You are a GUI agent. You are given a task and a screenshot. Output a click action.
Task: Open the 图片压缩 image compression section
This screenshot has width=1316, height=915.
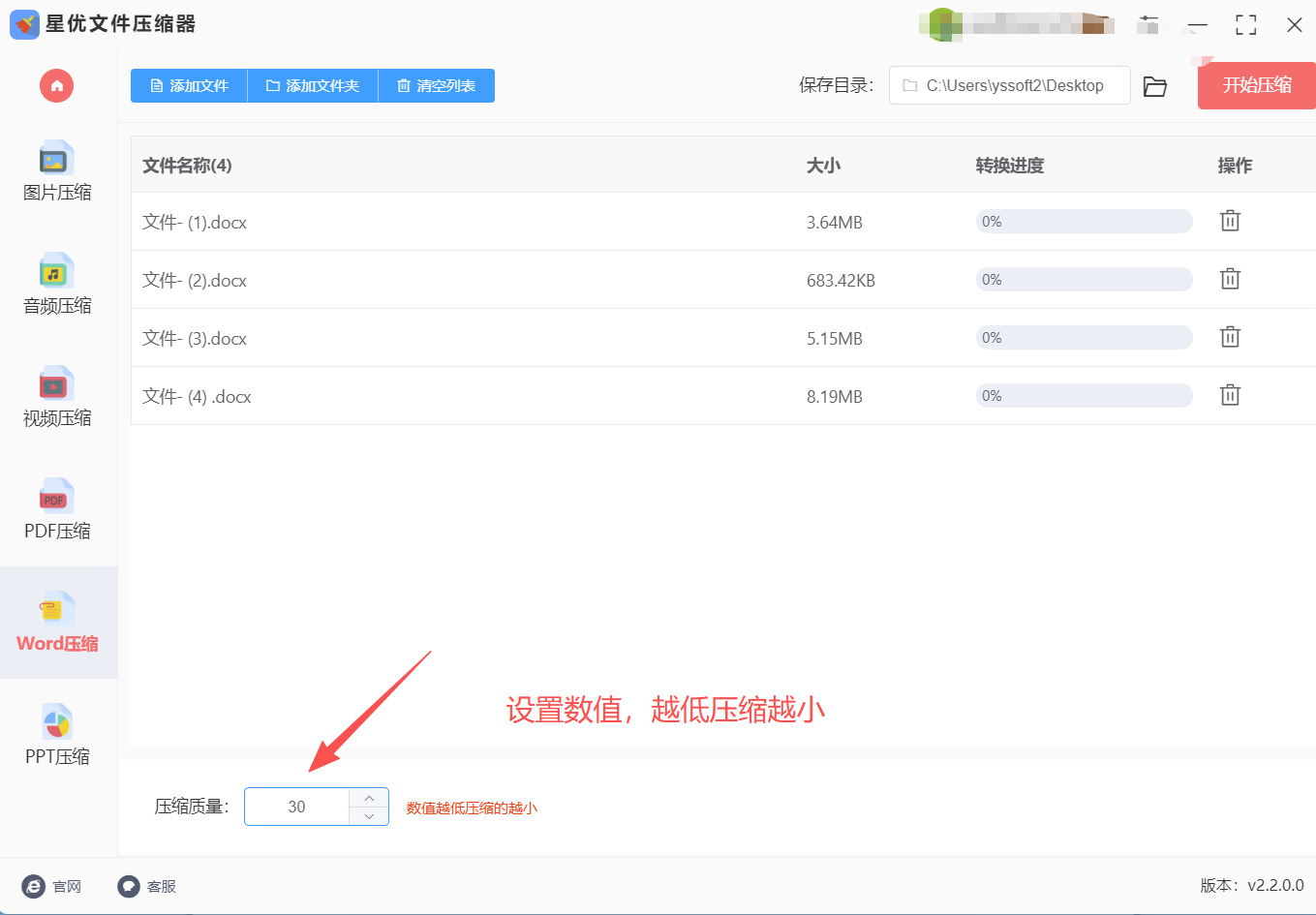click(57, 172)
